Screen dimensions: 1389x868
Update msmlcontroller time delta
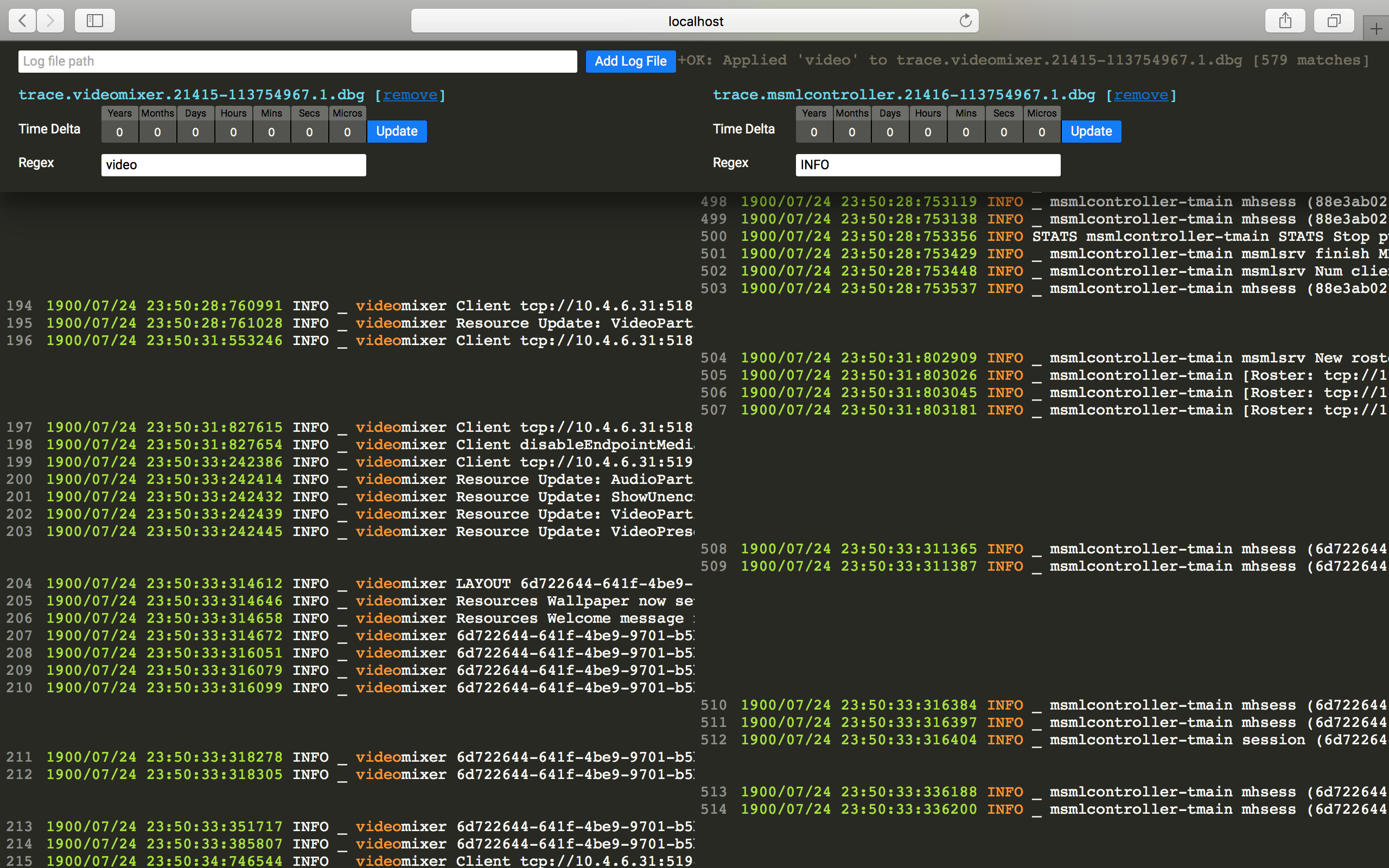point(1091,131)
